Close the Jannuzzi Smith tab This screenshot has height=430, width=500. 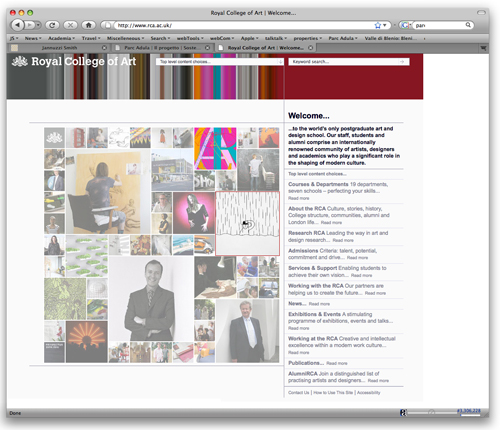[x=104, y=48]
